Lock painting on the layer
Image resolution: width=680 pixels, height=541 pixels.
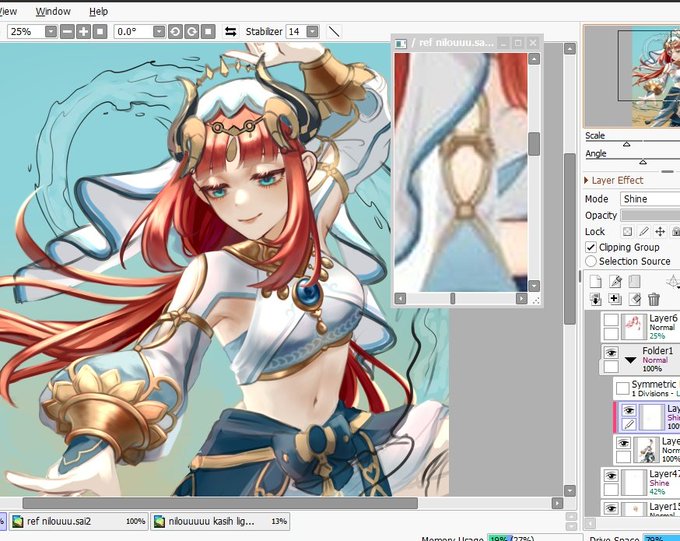click(x=644, y=232)
